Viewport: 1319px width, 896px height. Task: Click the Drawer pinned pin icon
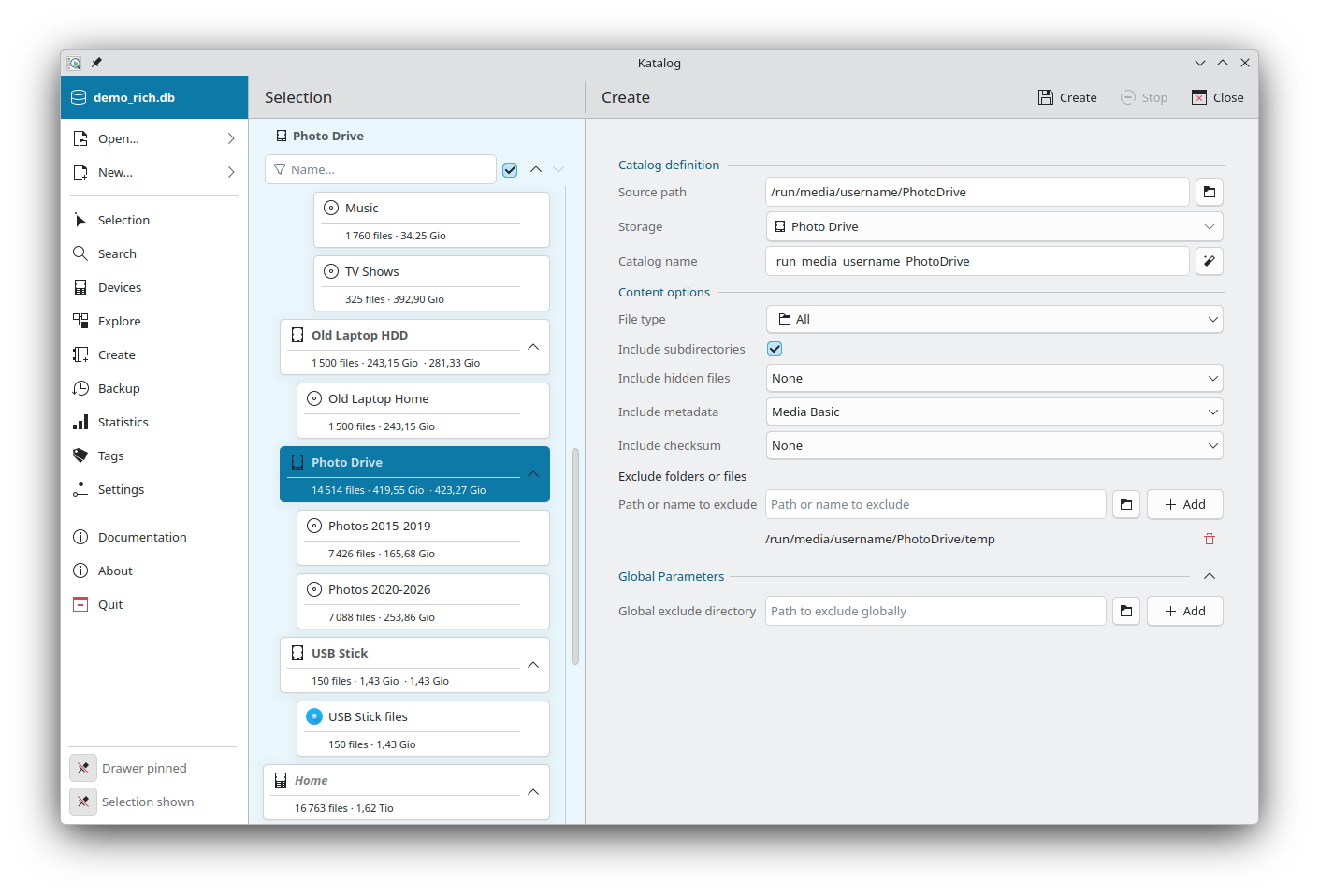point(83,768)
